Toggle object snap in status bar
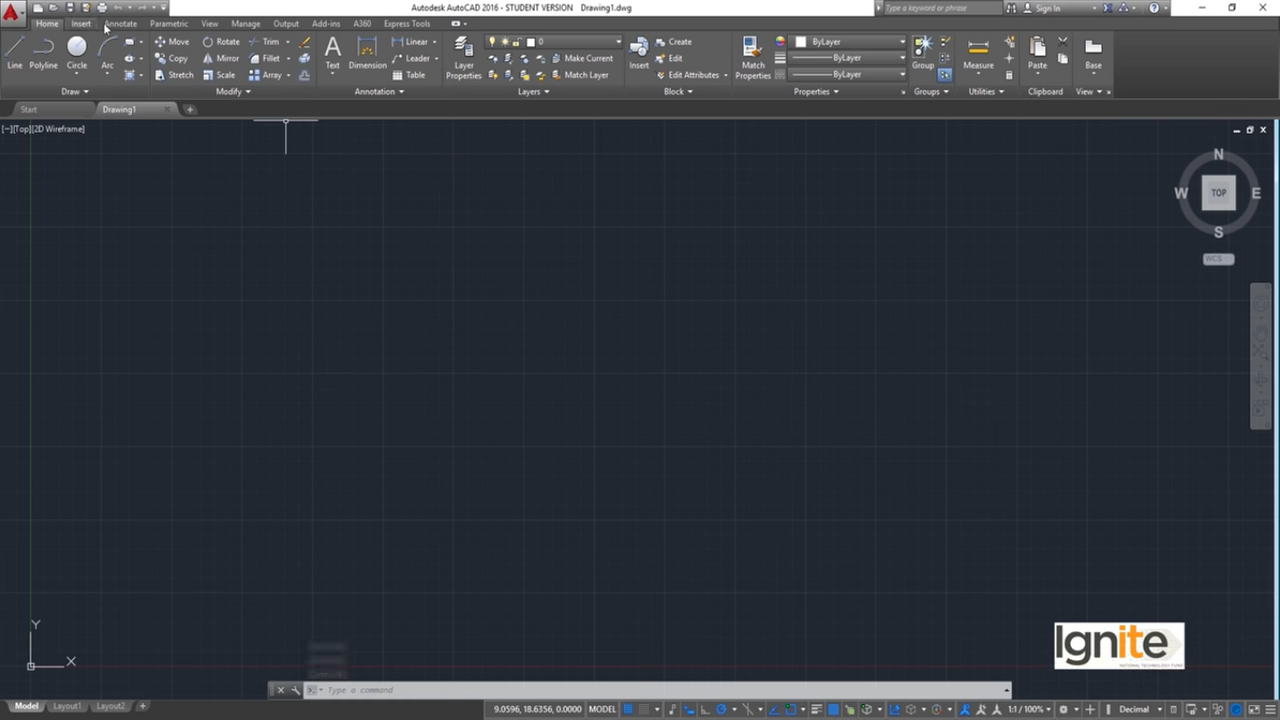The width and height of the screenshot is (1280, 720). coord(790,709)
